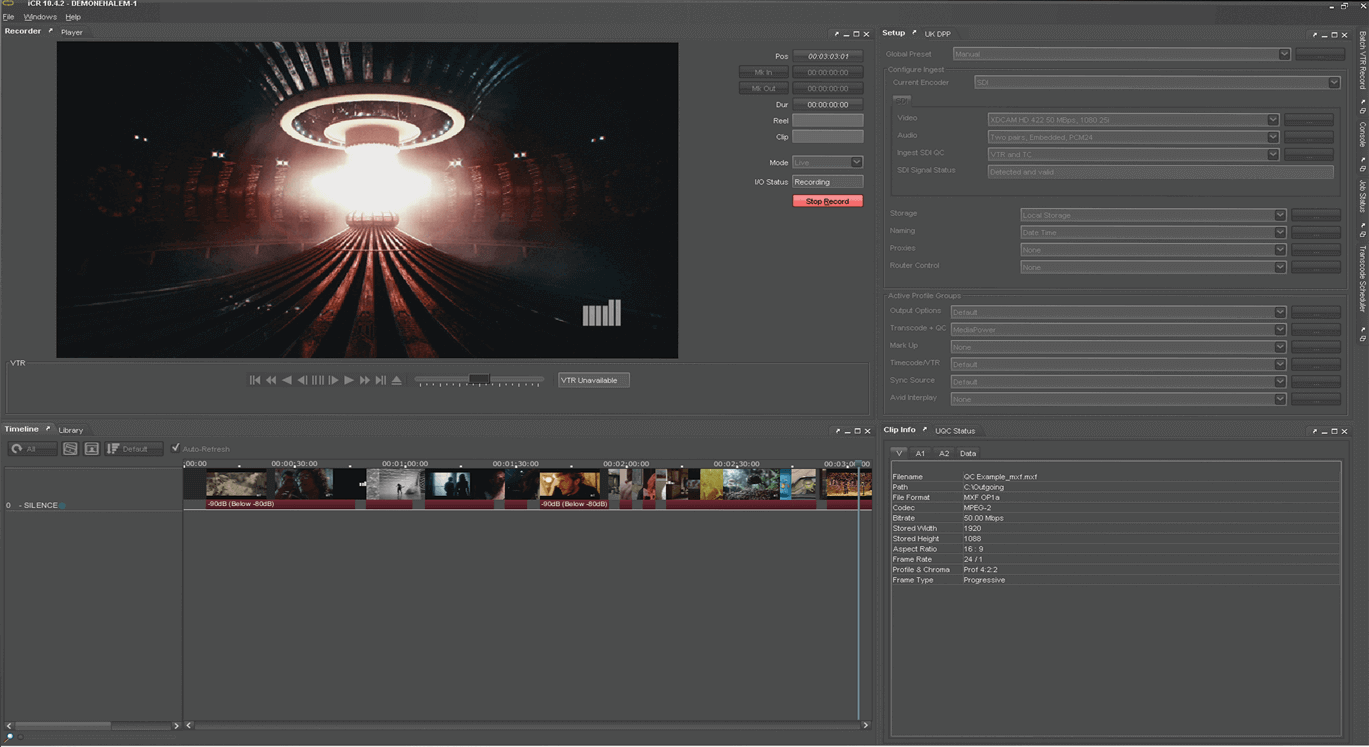Pause the VTR with the bars icon

[318, 380]
